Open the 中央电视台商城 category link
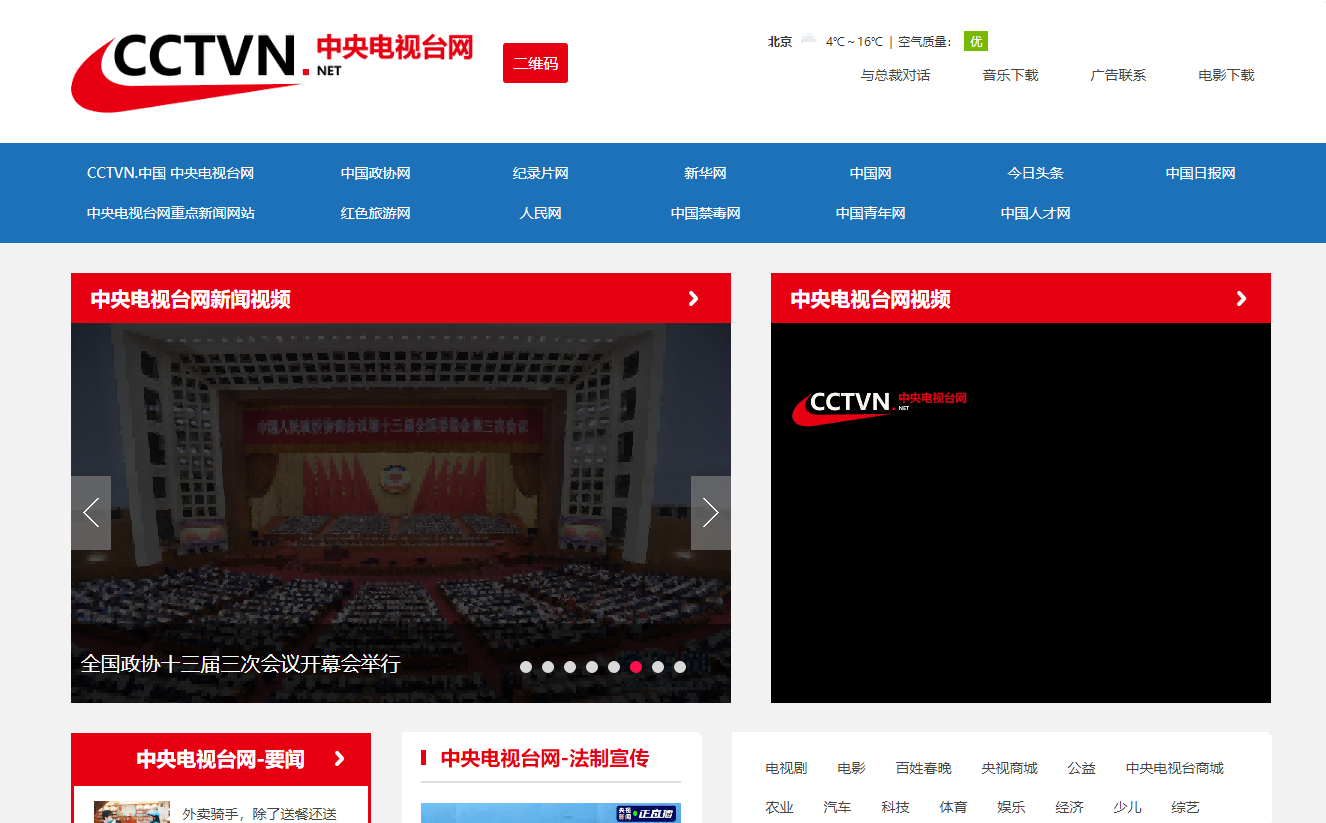Screen dimensions: 1326x823 pos(1175,768)
